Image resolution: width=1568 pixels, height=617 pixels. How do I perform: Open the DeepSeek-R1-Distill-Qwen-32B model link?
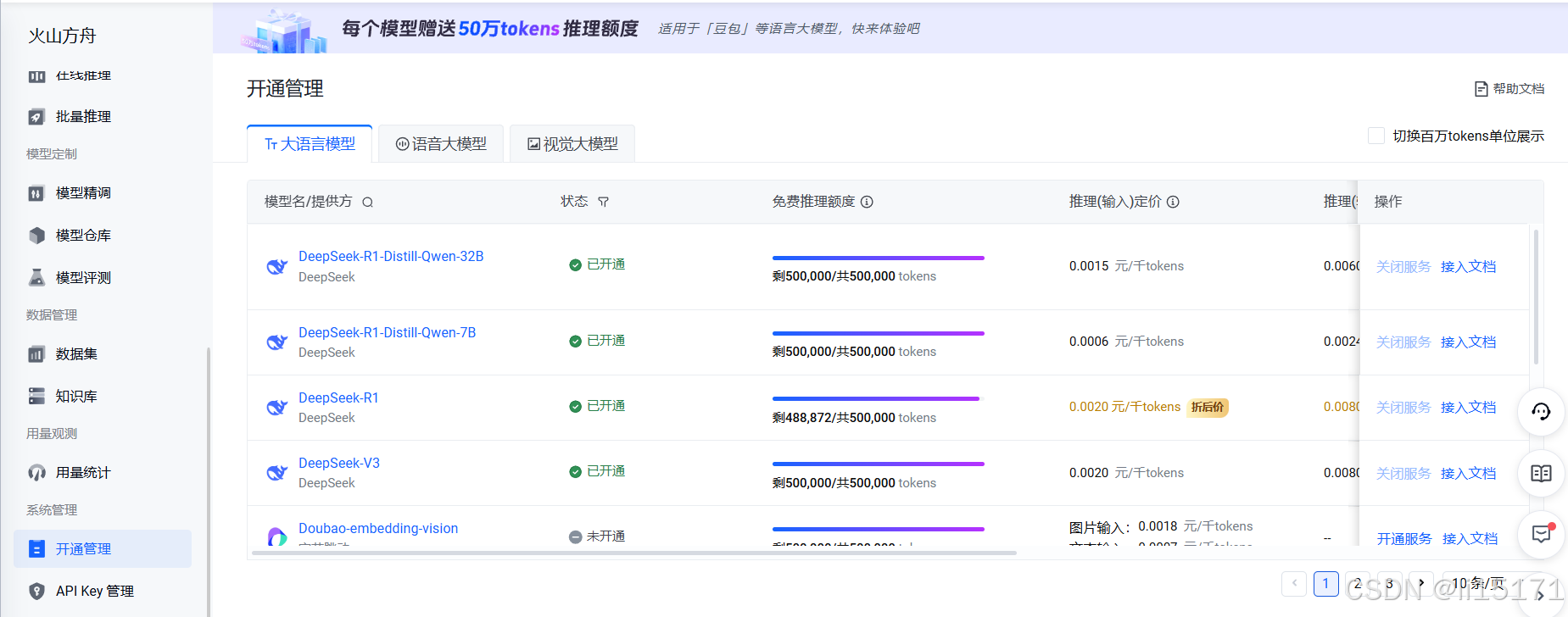(x=391, y=257)
